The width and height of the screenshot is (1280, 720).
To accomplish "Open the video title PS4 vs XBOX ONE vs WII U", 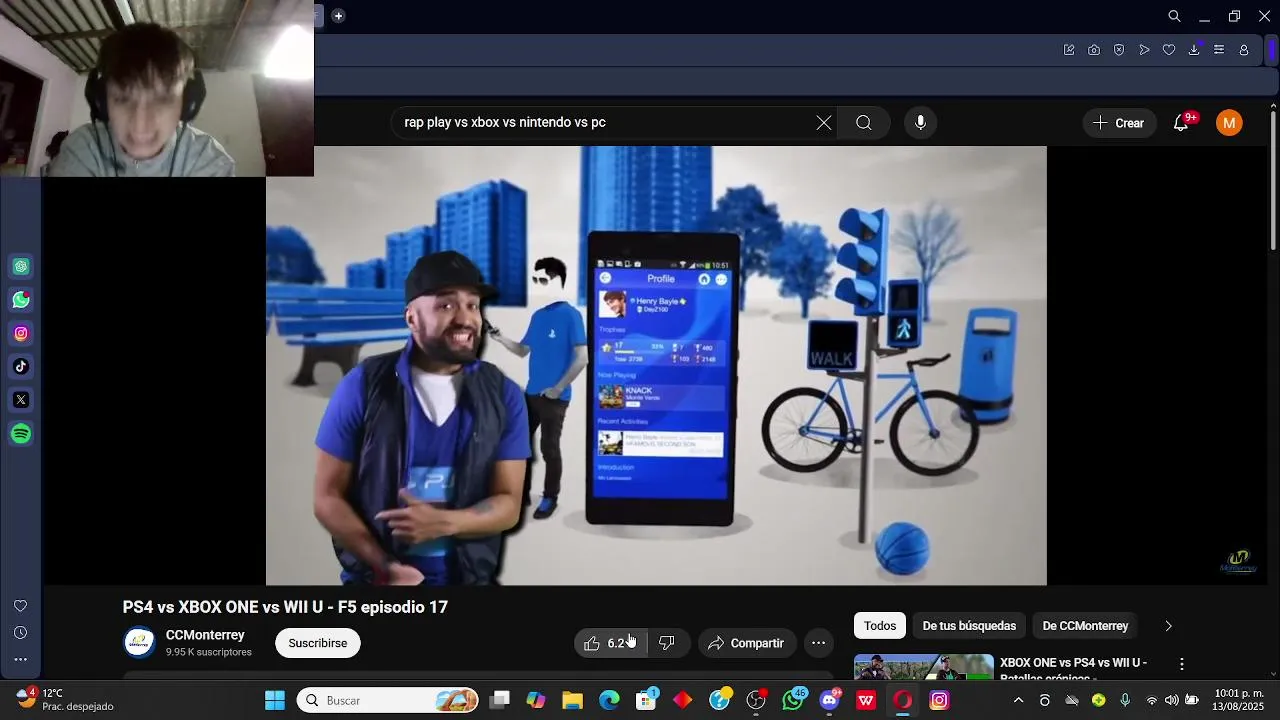I will point(285,607).
